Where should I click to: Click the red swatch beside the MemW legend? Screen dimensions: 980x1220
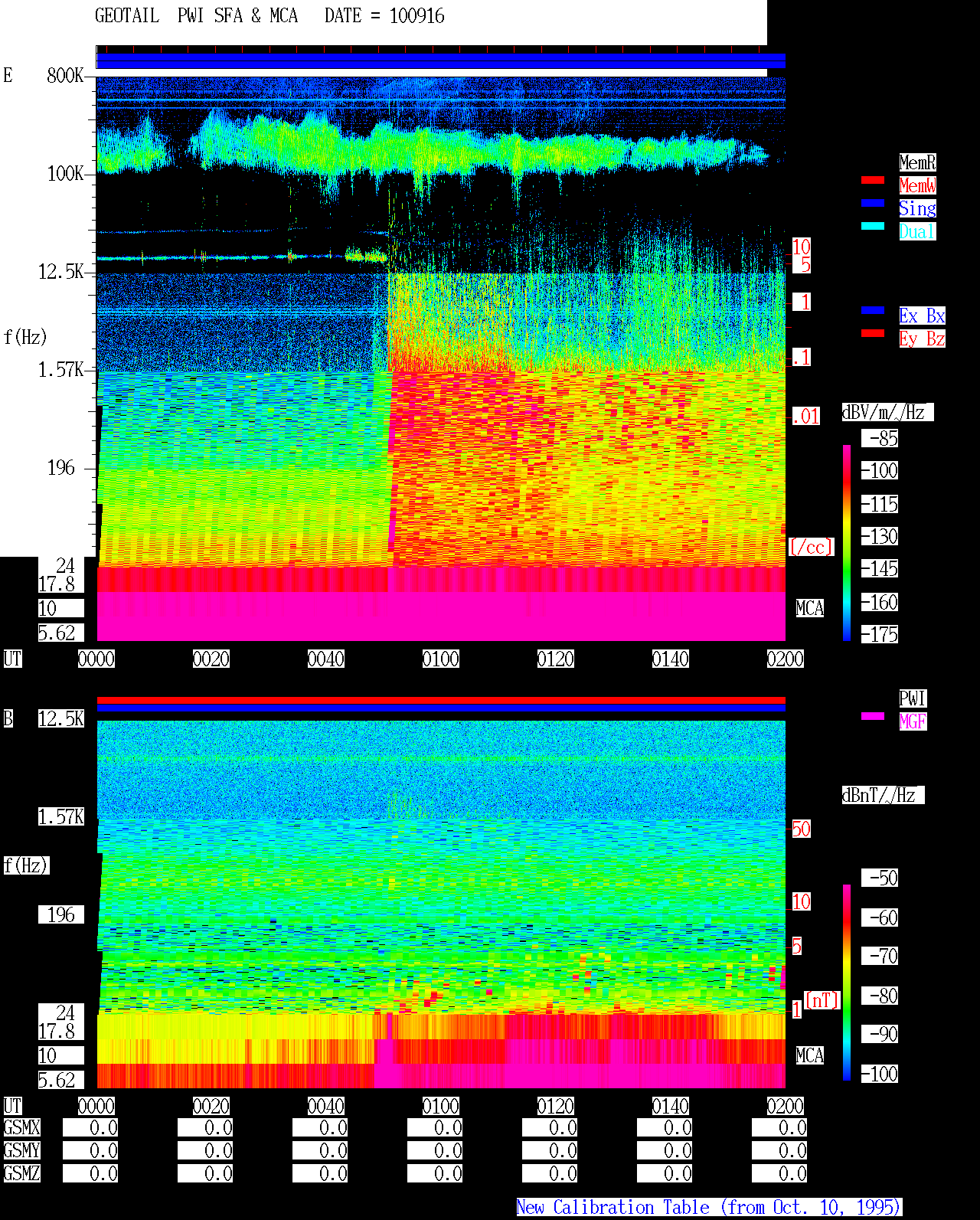pyautogui.click(x=873, y=180)
